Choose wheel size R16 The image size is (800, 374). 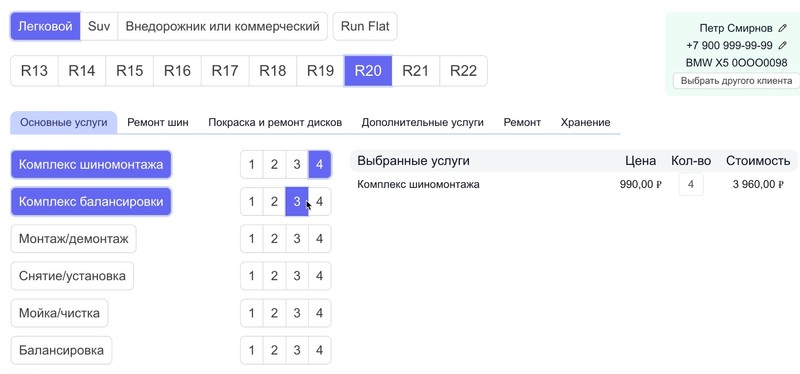click(x=177, y=71)
